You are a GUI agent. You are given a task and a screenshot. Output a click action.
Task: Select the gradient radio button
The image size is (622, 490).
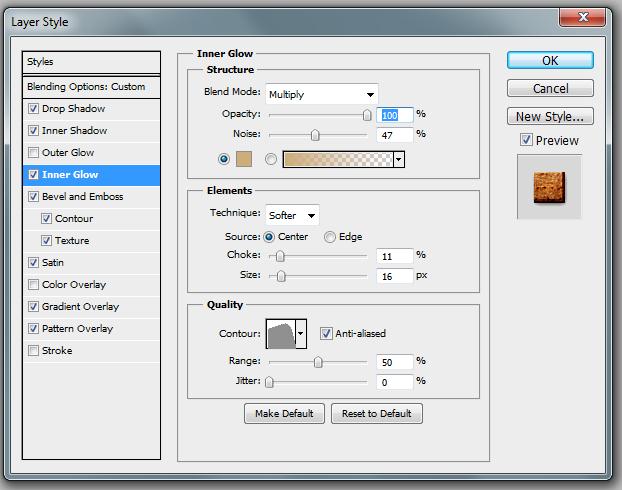coord(270,159)
